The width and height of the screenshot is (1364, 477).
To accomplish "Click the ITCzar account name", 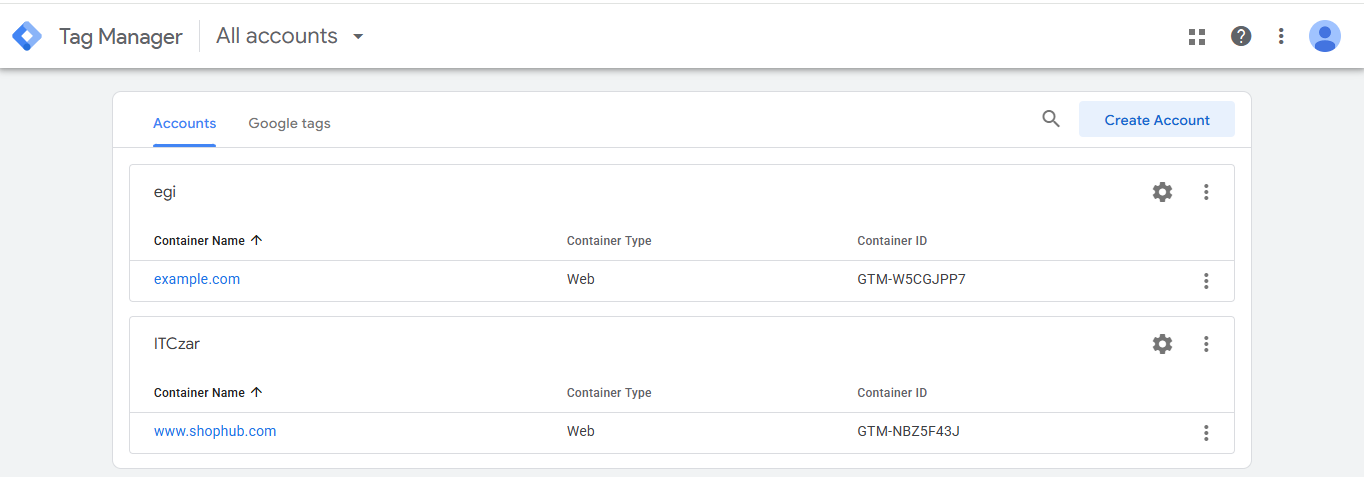I will coord(177,344).
